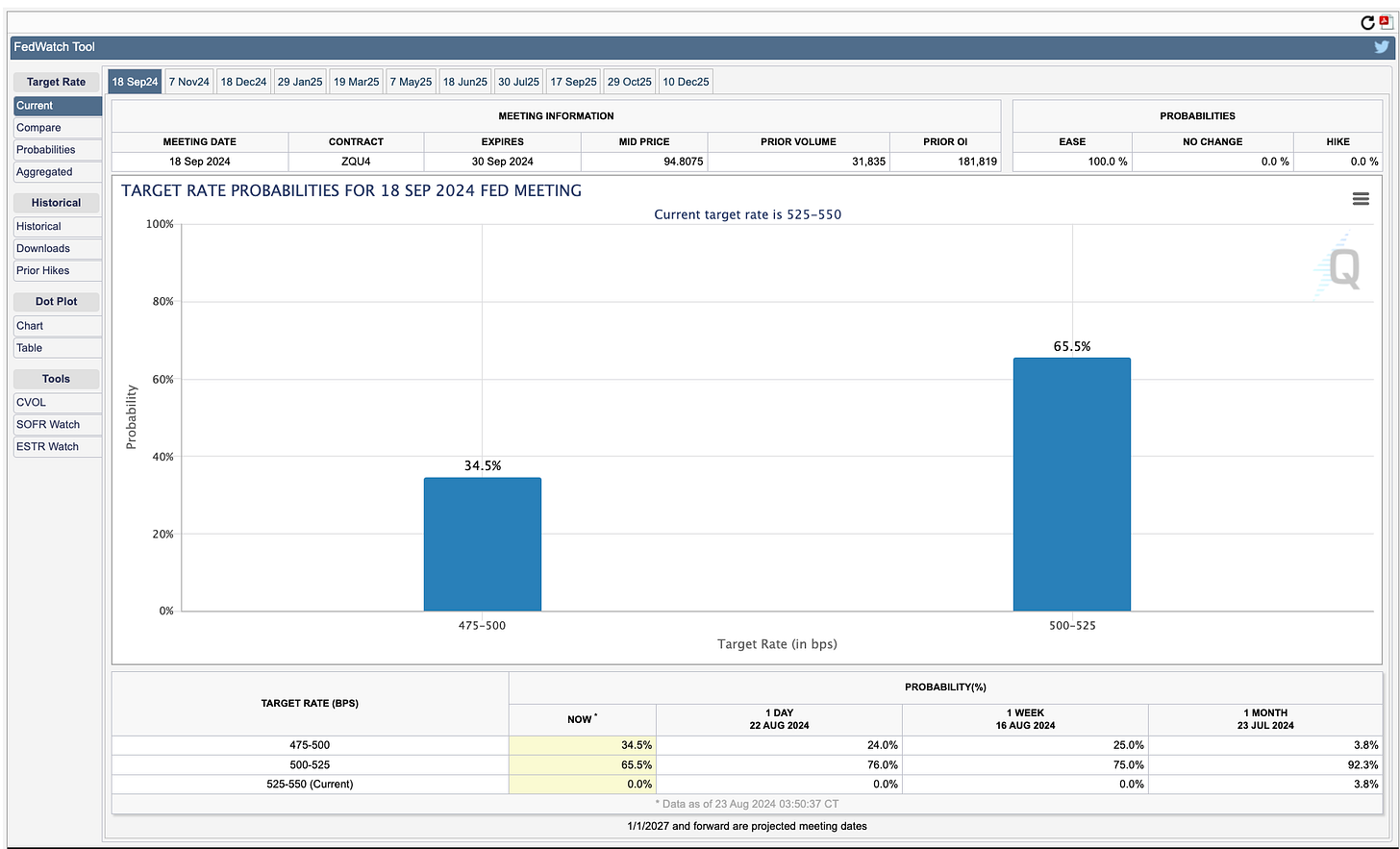Open SOFR Watch
The image size is (1400, 849).
(58, 424)
